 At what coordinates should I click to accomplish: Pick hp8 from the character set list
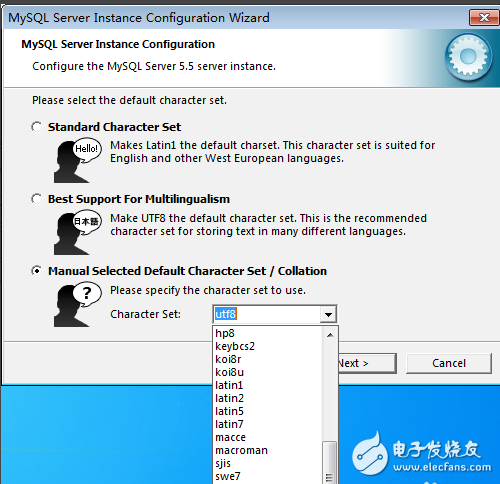268,333
